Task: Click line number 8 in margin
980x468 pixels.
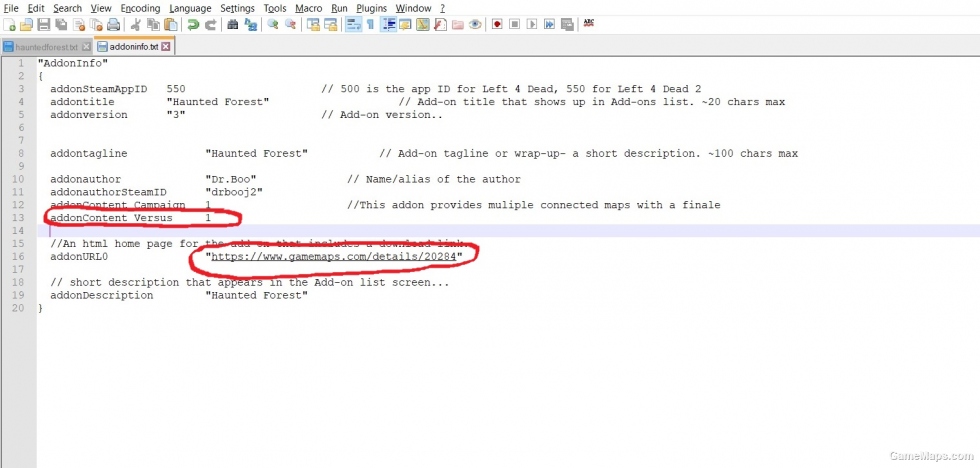Action: (x=21, y=154)
